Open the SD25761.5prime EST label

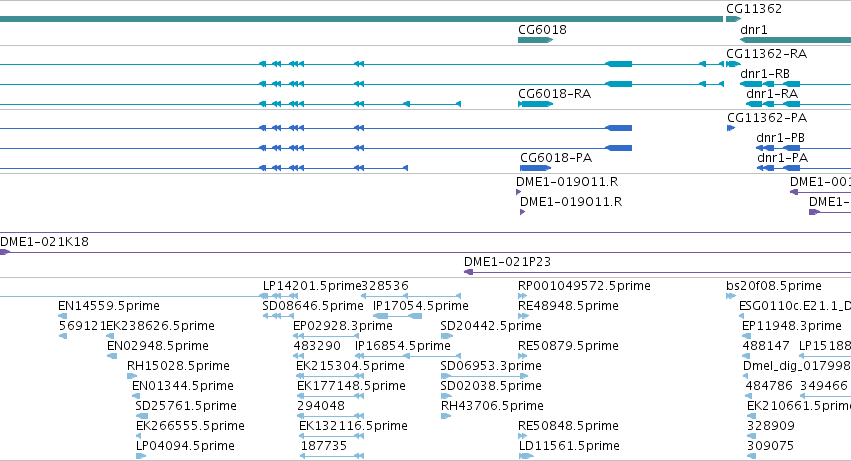coord(186,407)
